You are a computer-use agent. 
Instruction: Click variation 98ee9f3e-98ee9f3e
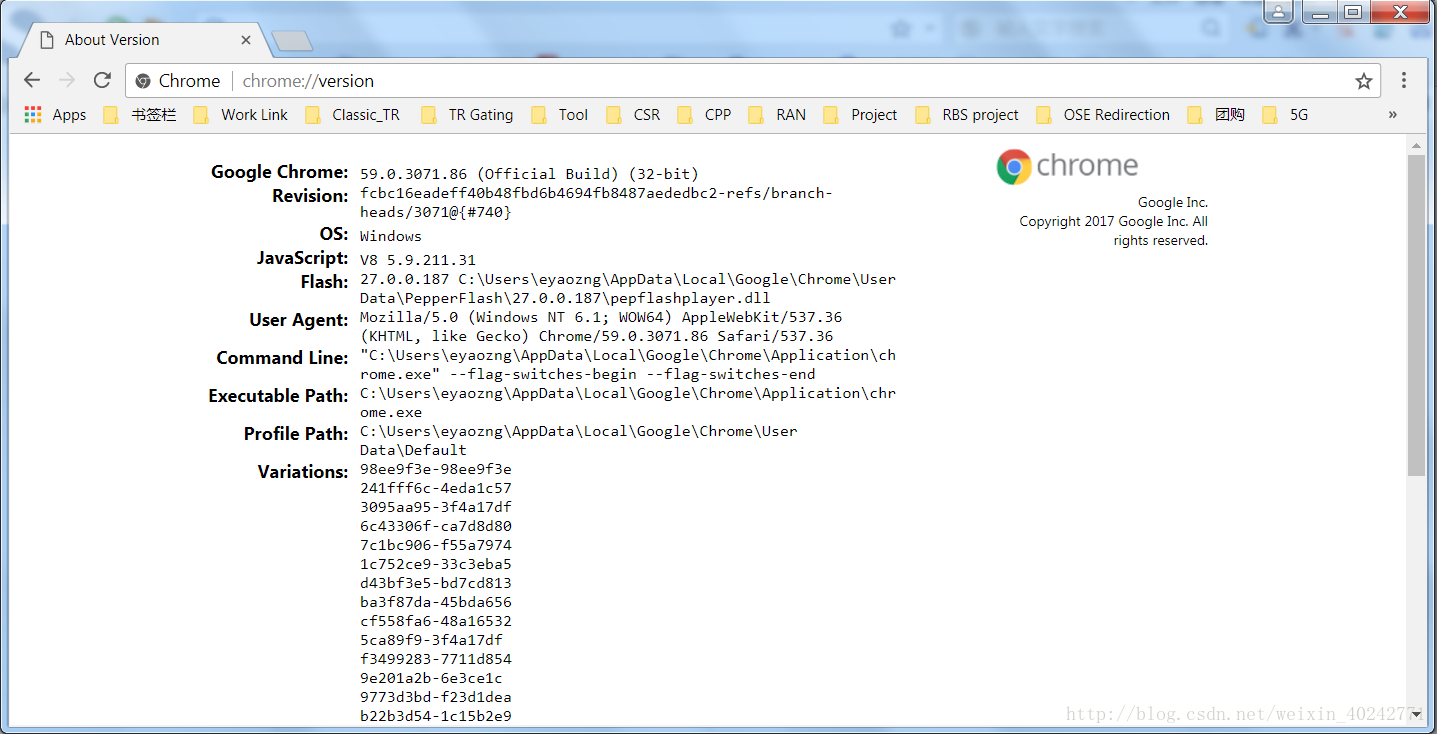click(436, 469)
